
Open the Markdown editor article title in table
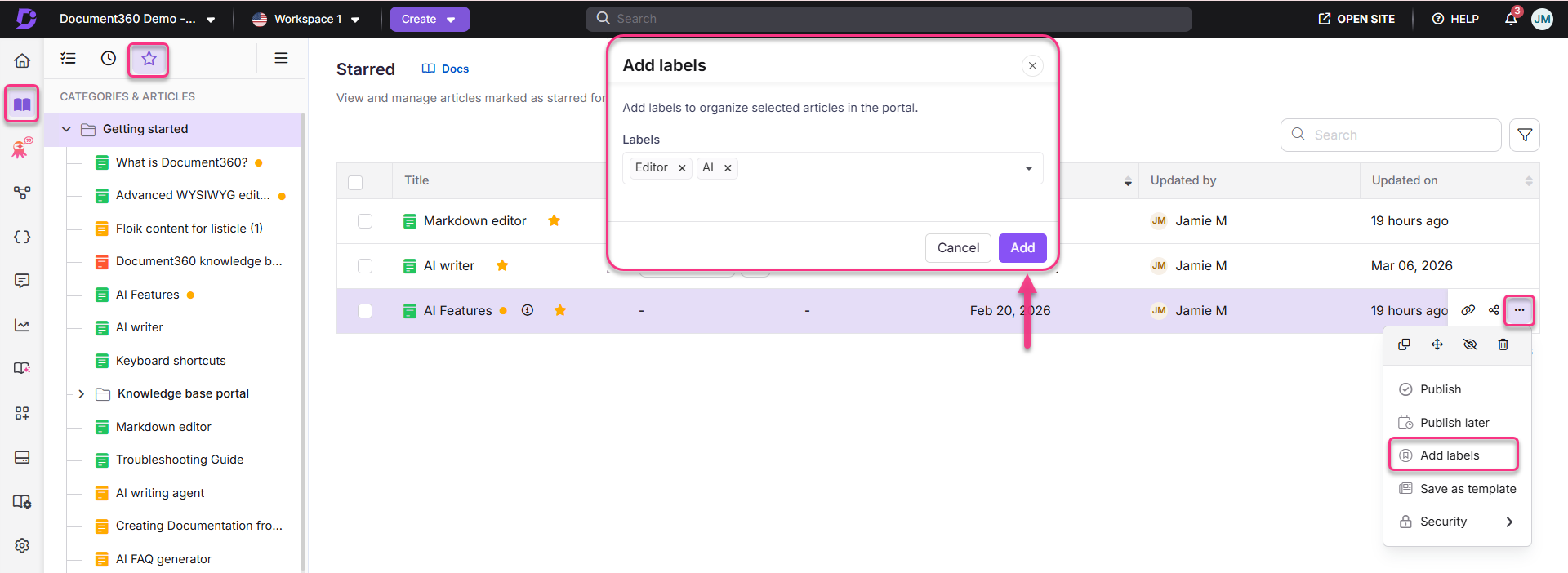click(x=474, y=220)
